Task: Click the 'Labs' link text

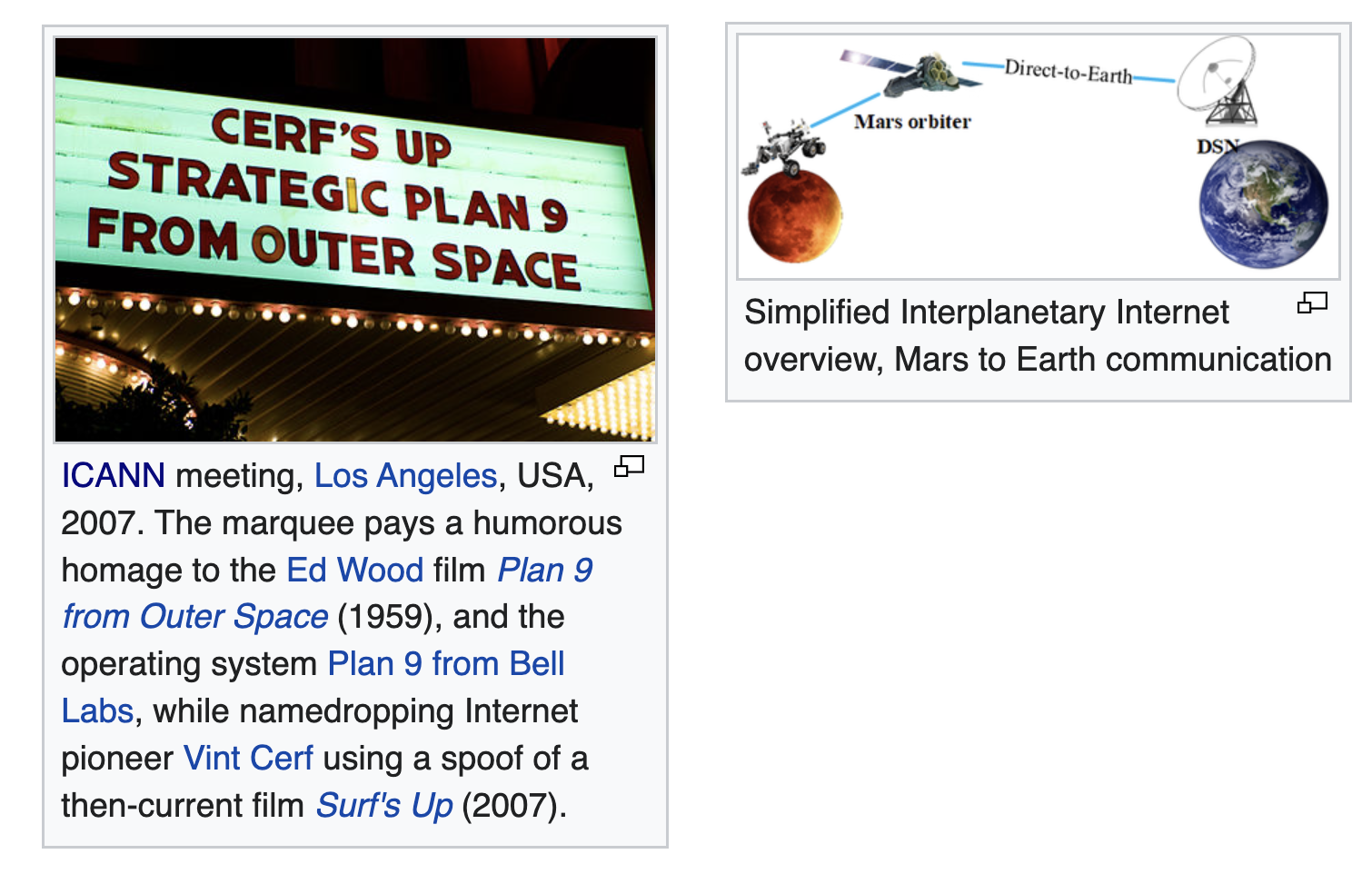Action: click(97, 710)
